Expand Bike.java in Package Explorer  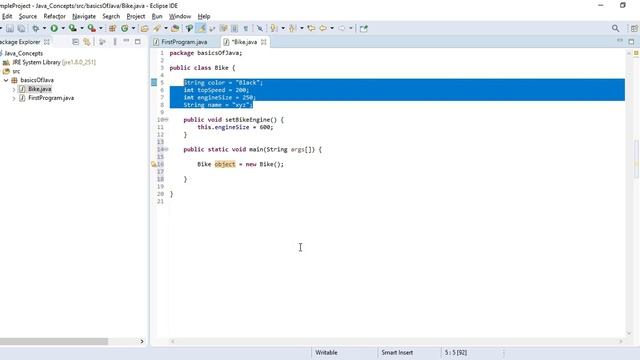(x=14, y=89)
